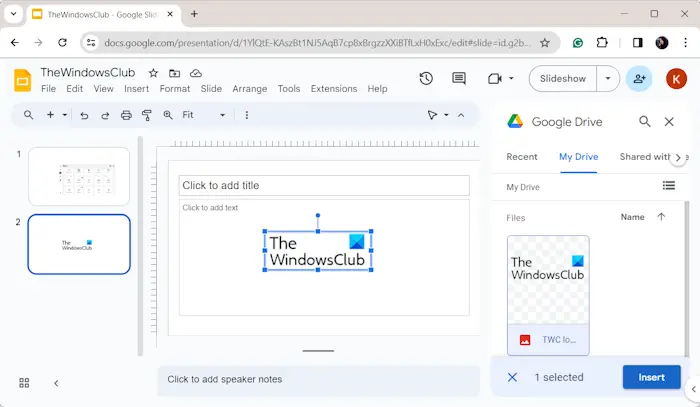Open the pointer mode dropdown arrow
The image size is (700, 407).
(446, 115)
